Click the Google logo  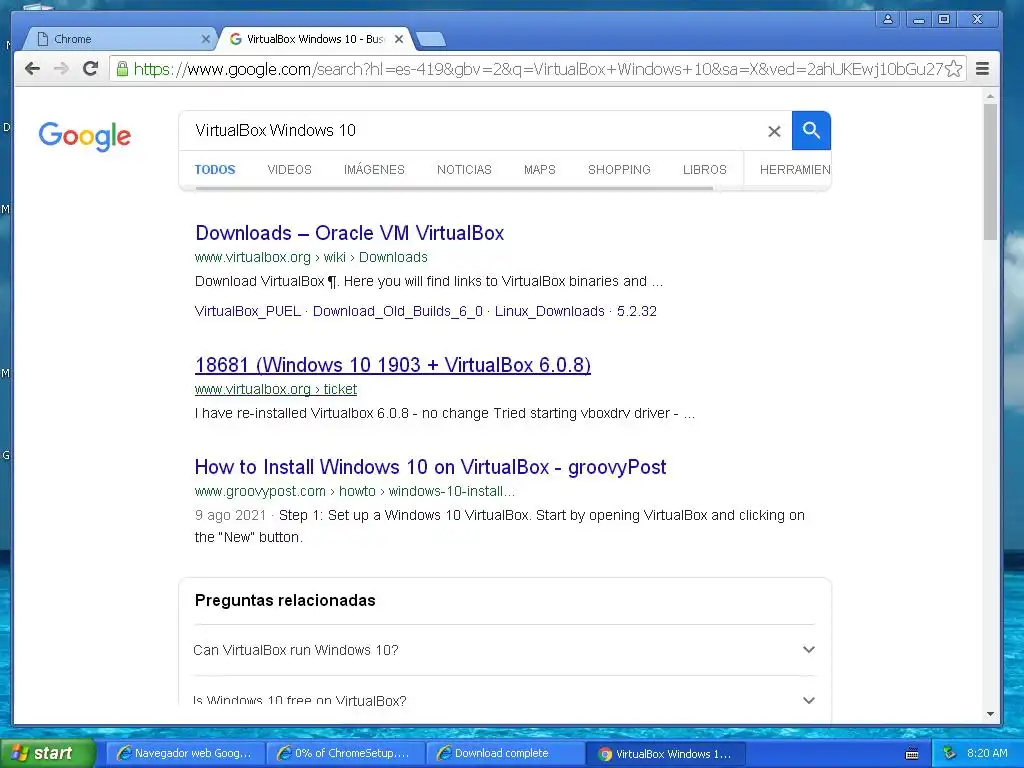point(85,136)
